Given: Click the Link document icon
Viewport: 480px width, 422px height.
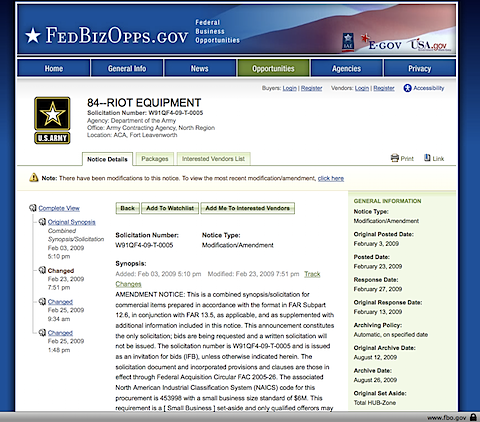Looking at the screenshot, I should pos(427,158).
